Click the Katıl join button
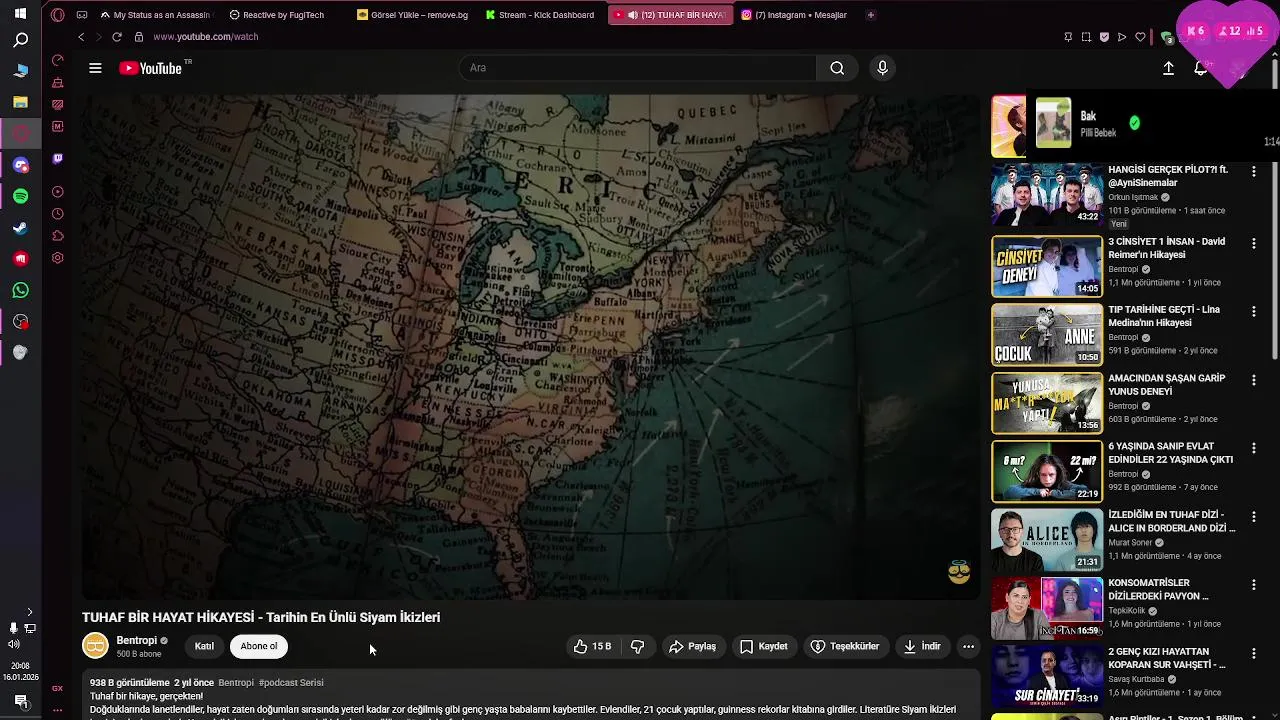 [204, 646]
